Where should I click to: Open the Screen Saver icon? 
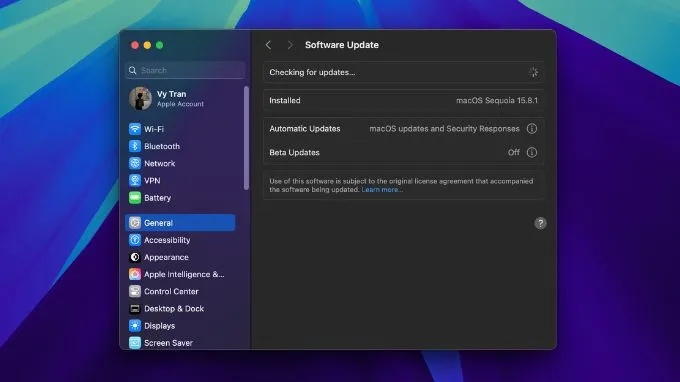pos(135,343)
